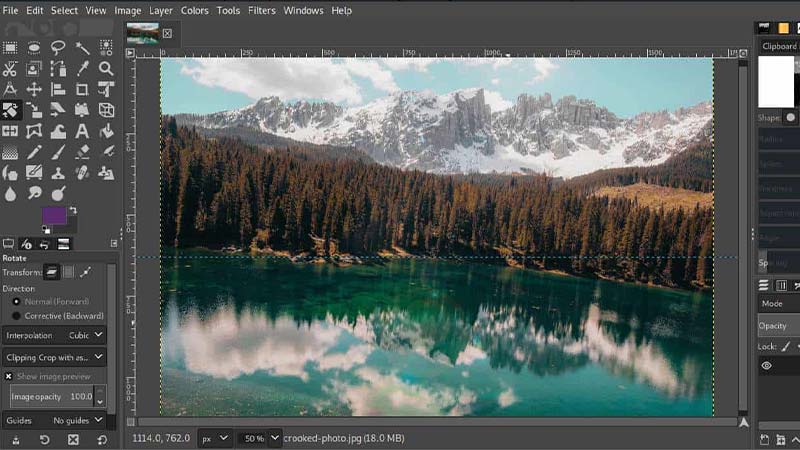Select the Rectangle Select tool
This screenshot has height=450, width=800.
click(x=10, y=48)
